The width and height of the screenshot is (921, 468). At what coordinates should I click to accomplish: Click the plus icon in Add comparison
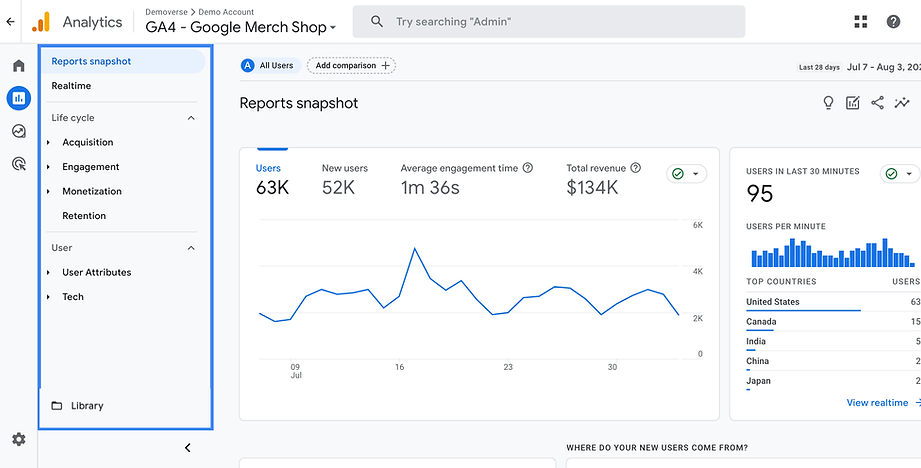pyautogui.click(x=385, y=66)
